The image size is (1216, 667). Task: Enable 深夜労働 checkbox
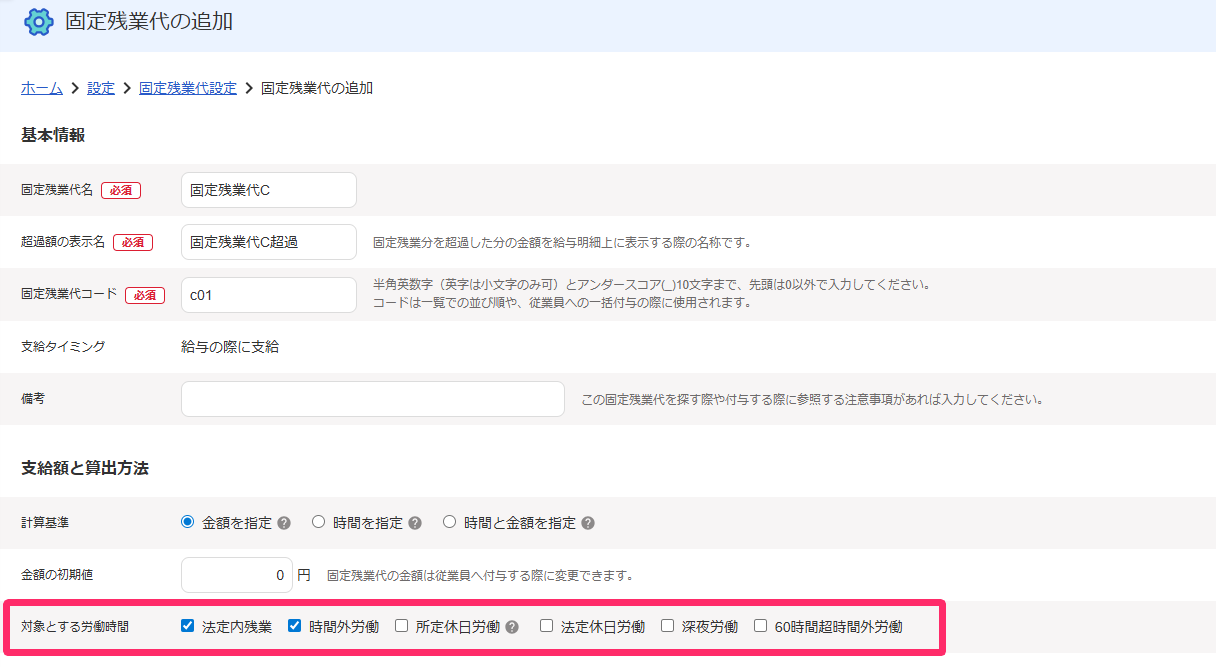667,626
